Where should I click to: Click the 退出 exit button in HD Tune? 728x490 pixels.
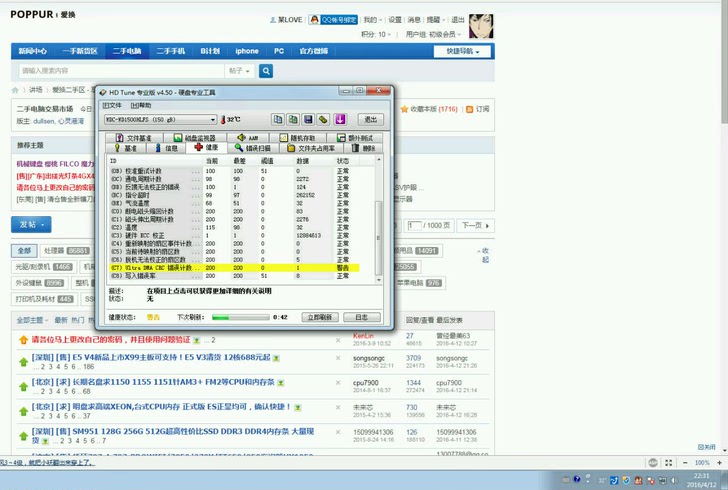click(x=370, y=119)
